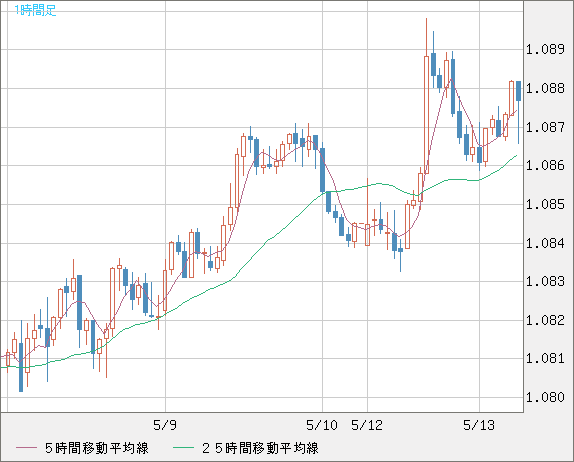Select the 1.082 price axis label
Screen dimensions: 574x462
click(545, 320)
